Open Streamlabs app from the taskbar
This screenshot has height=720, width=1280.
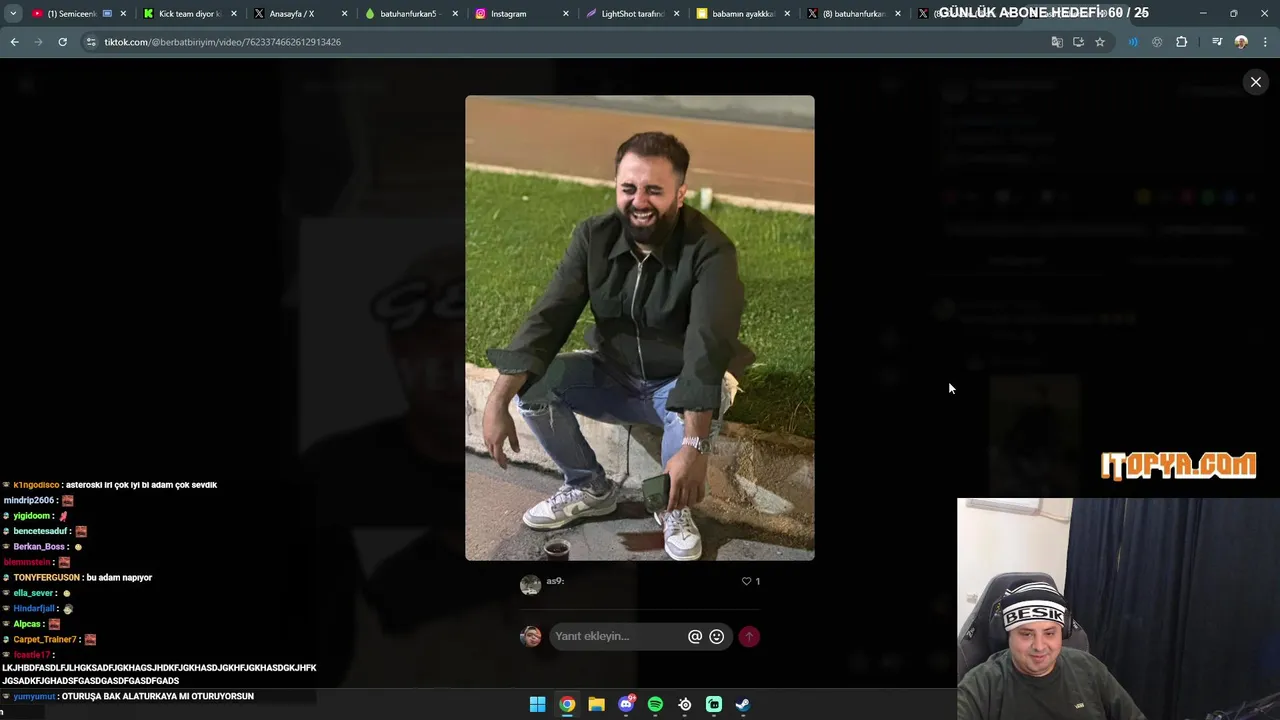click(x=714, y=704)
